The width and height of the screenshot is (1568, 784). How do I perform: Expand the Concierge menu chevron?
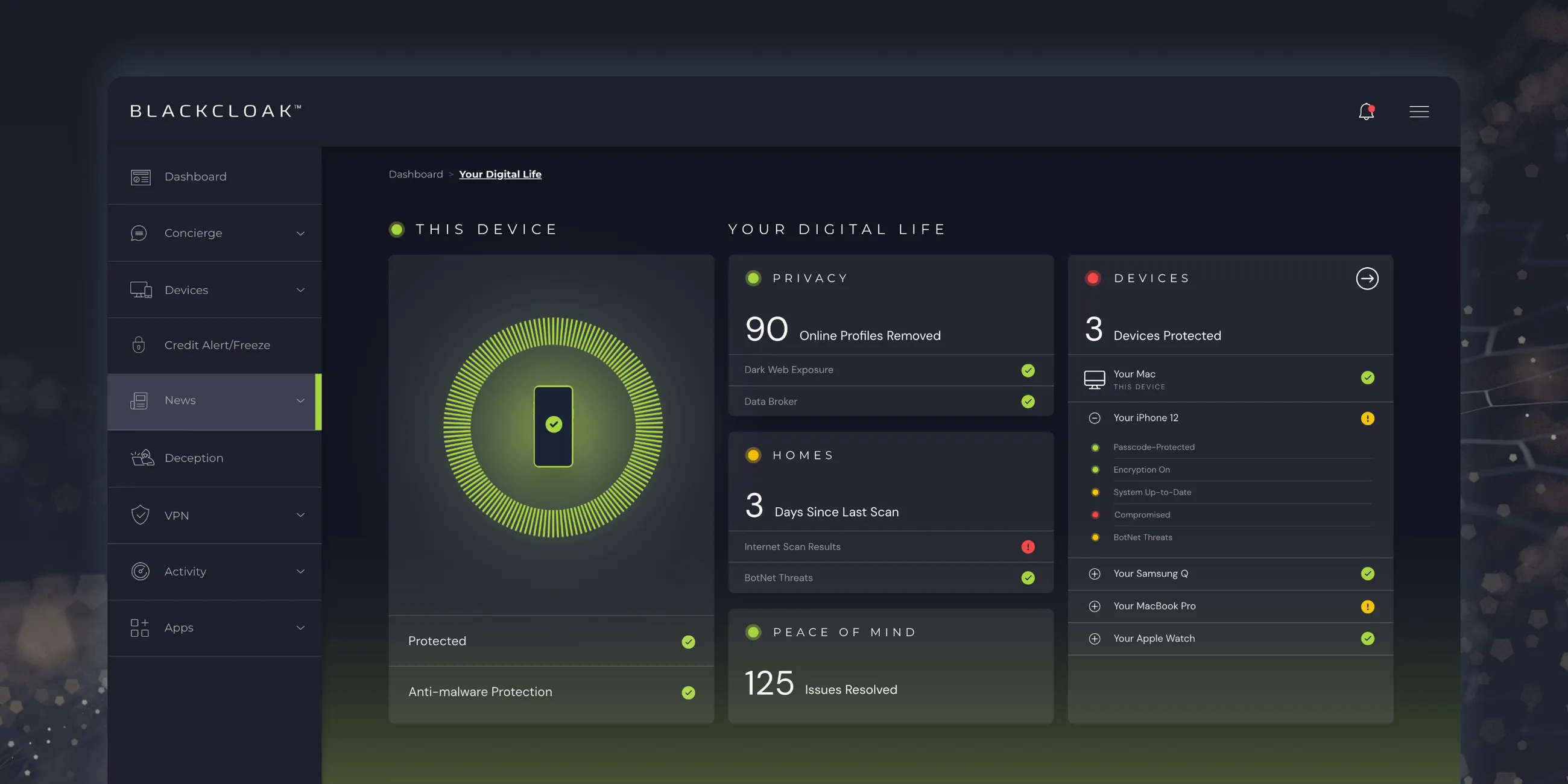(x=300, y=233)
